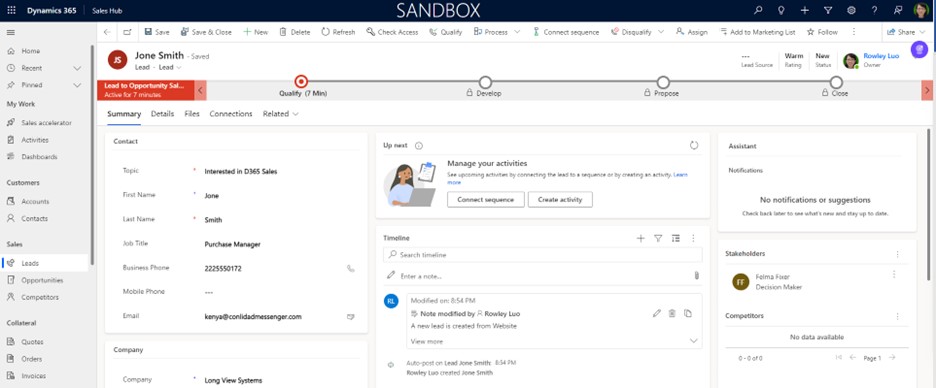This screenshot has height=388, width=936.
Task: Collapse the sidebar hamburger menu
Action: 11,32
